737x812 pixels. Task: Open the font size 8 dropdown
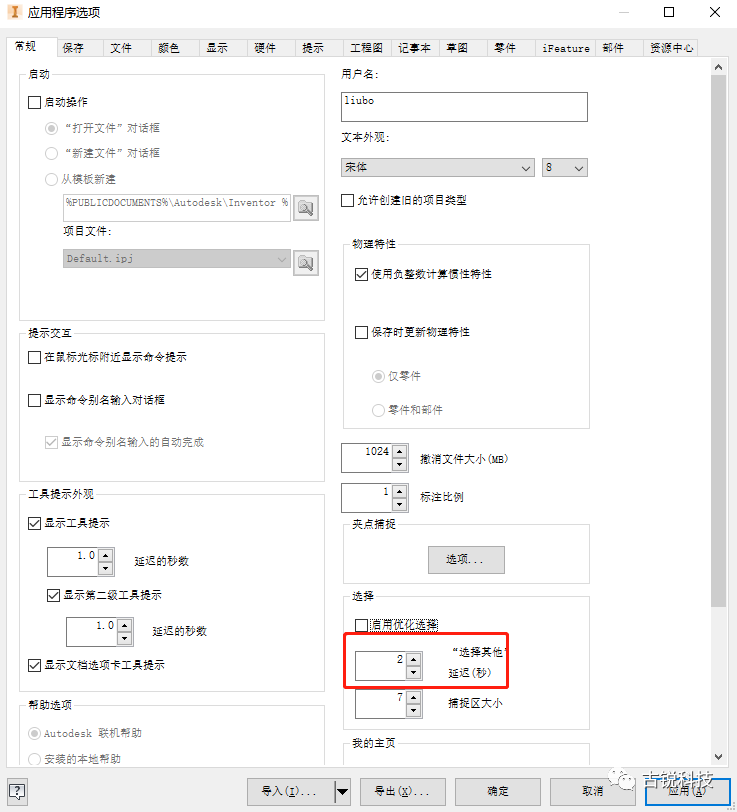[x=565, y=168]
